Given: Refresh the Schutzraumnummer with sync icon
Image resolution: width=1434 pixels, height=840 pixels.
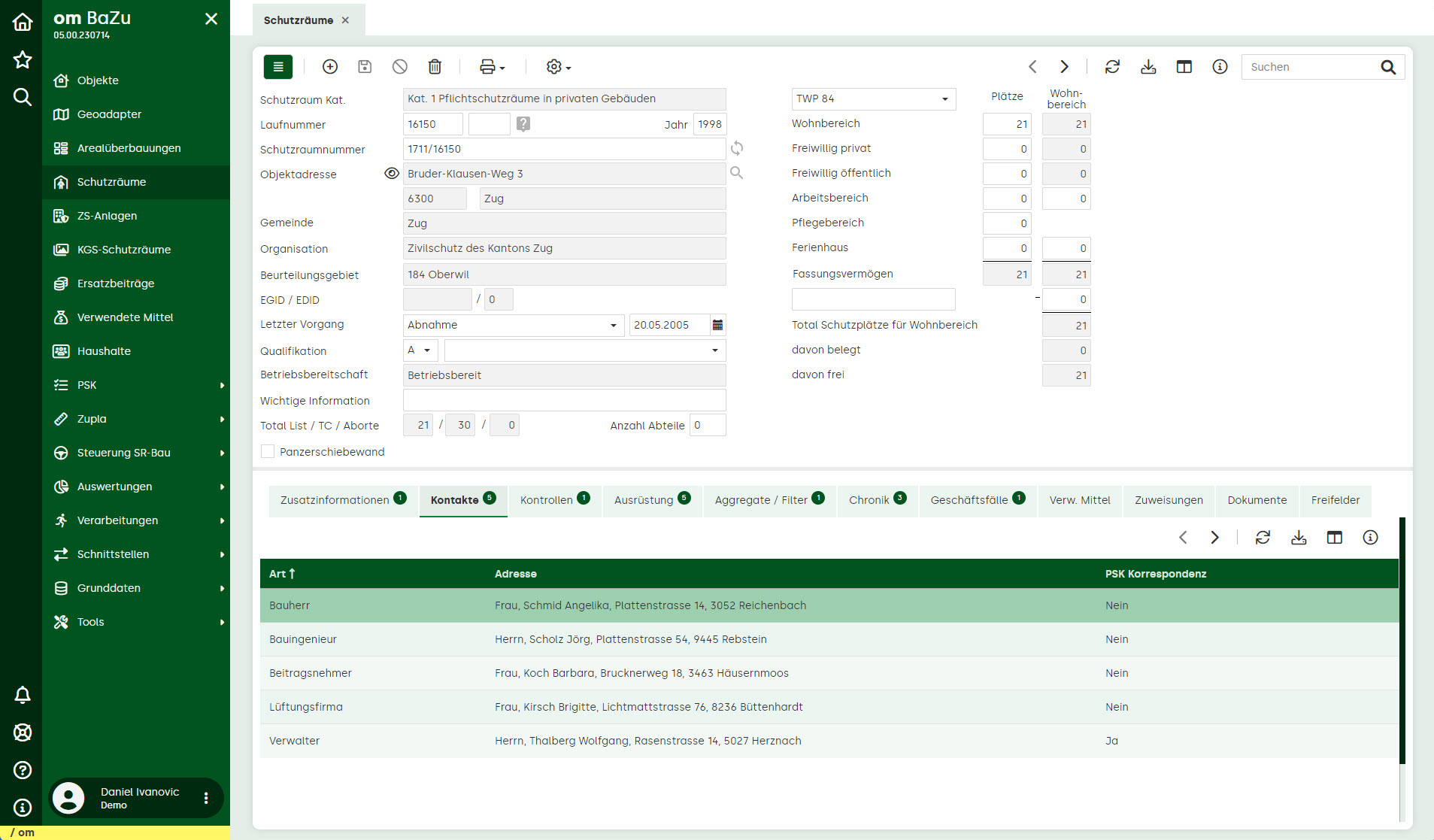Looking at the screenshot, I should 737,149.
